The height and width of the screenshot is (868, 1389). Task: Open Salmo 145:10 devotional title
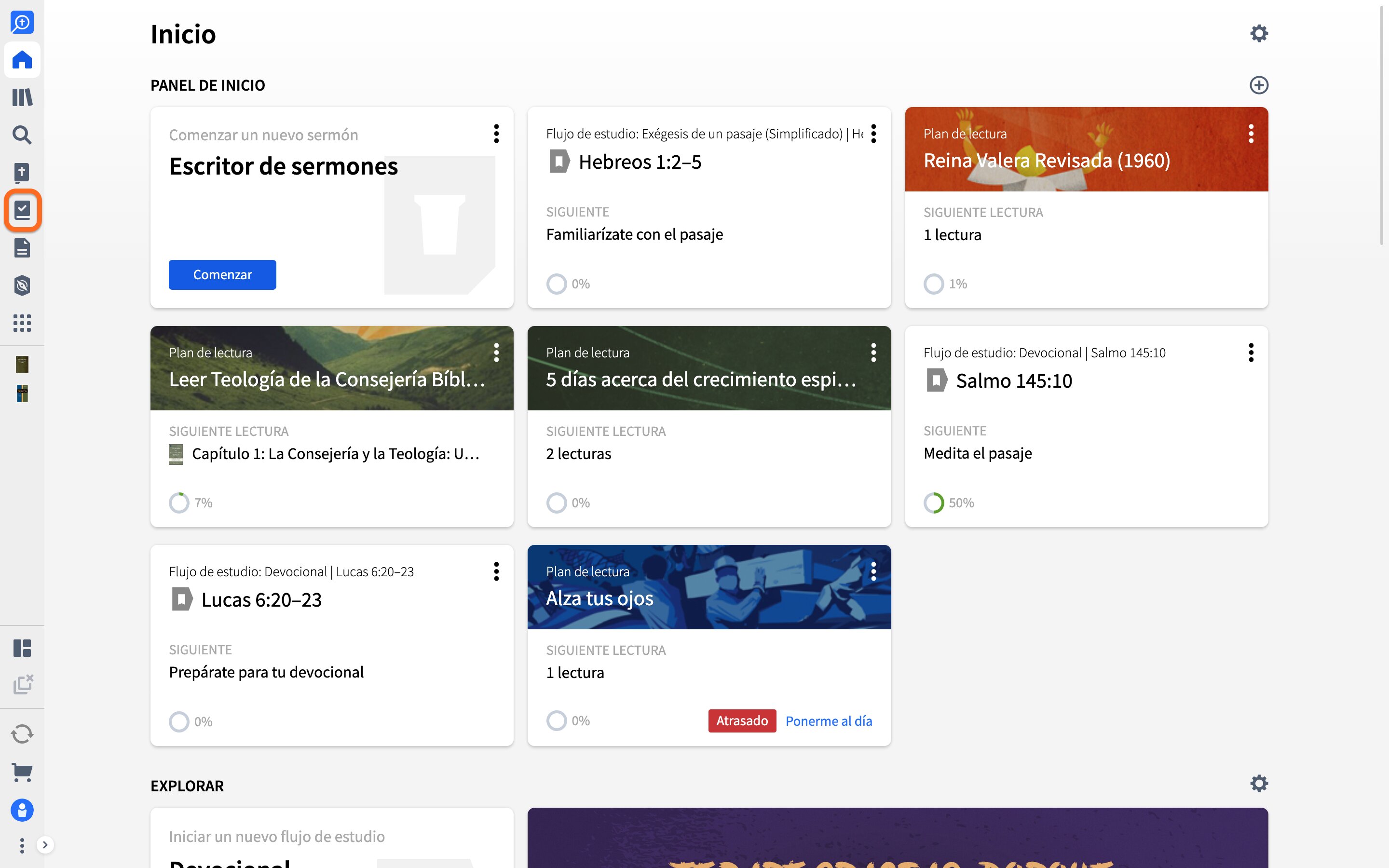click(1014, 381)
